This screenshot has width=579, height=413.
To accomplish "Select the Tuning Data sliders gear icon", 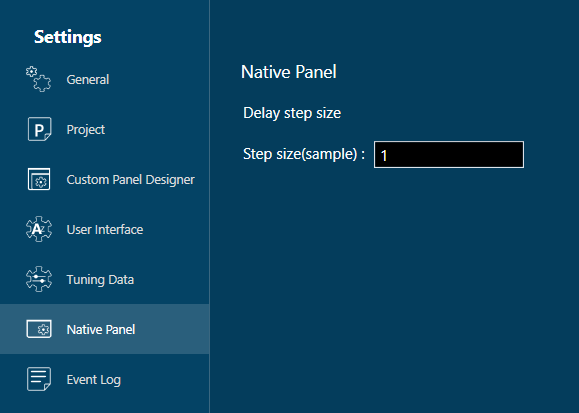I will click(39, 279).
